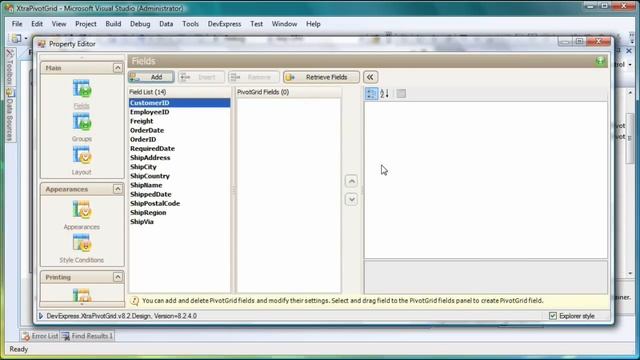
Task: Open the Build menu
Action: pyautogui.click(x=113, y=24)
